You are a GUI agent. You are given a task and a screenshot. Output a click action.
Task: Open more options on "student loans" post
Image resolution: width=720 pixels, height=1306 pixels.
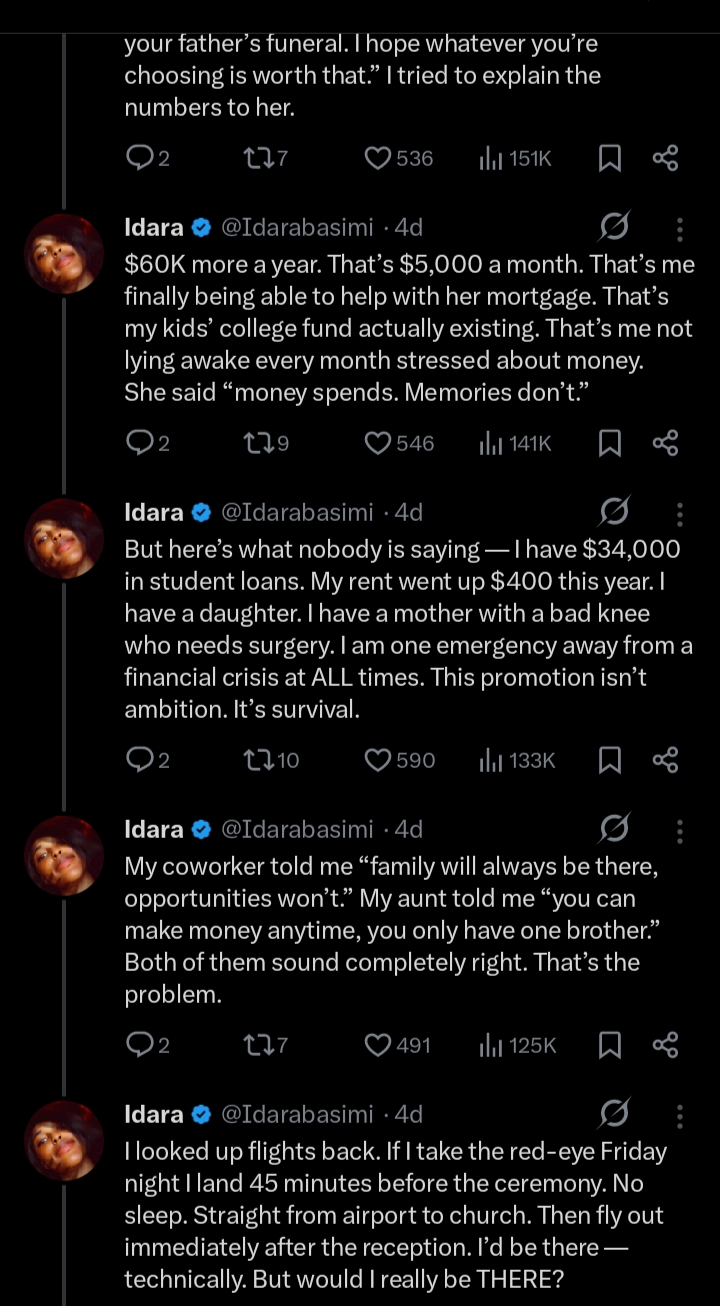pos(680,514)
